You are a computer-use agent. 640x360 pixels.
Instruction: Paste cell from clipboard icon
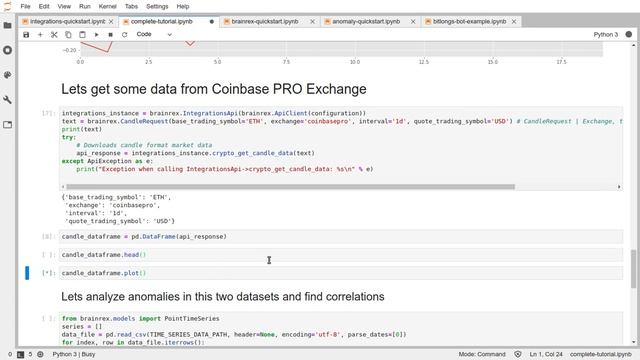click(82, 35)
